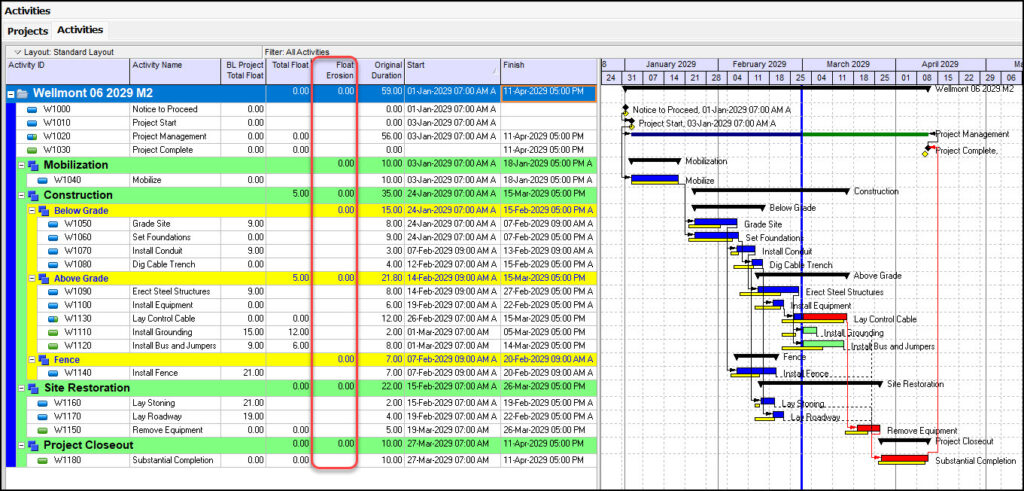The width and height of the screenshot is (1024, 491).
Task: Click the Finish column header
Action: click(549, 71)
